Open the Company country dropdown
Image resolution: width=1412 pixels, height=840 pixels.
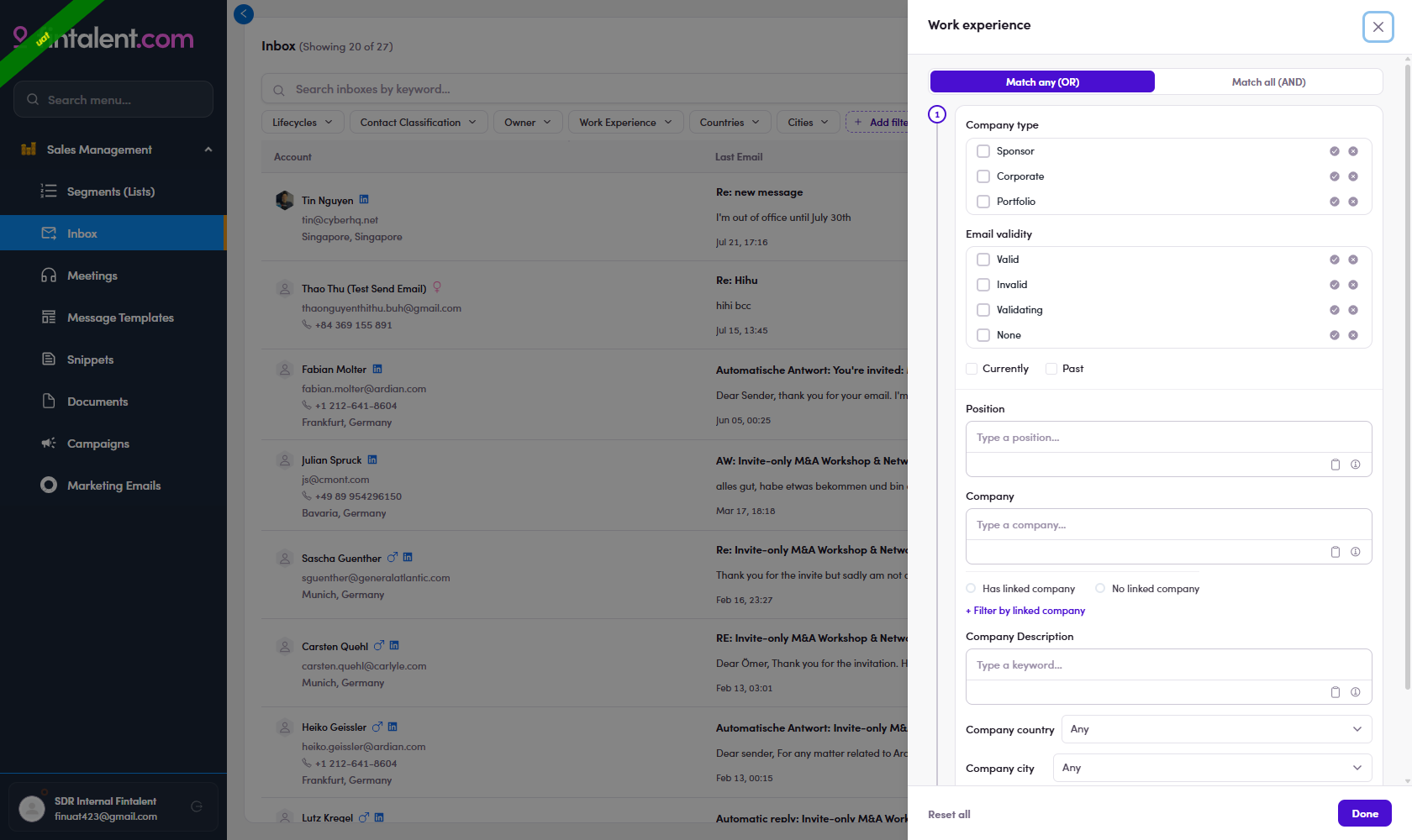[1216, 729]
